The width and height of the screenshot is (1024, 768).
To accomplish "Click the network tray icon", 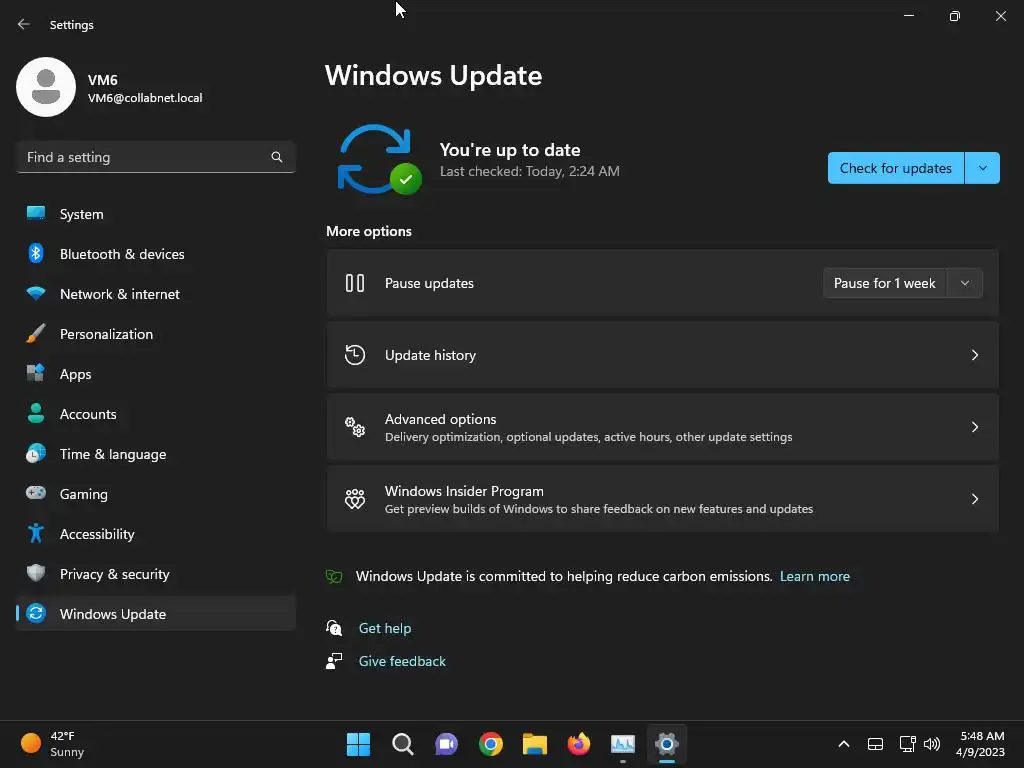I will click(907, 744).
